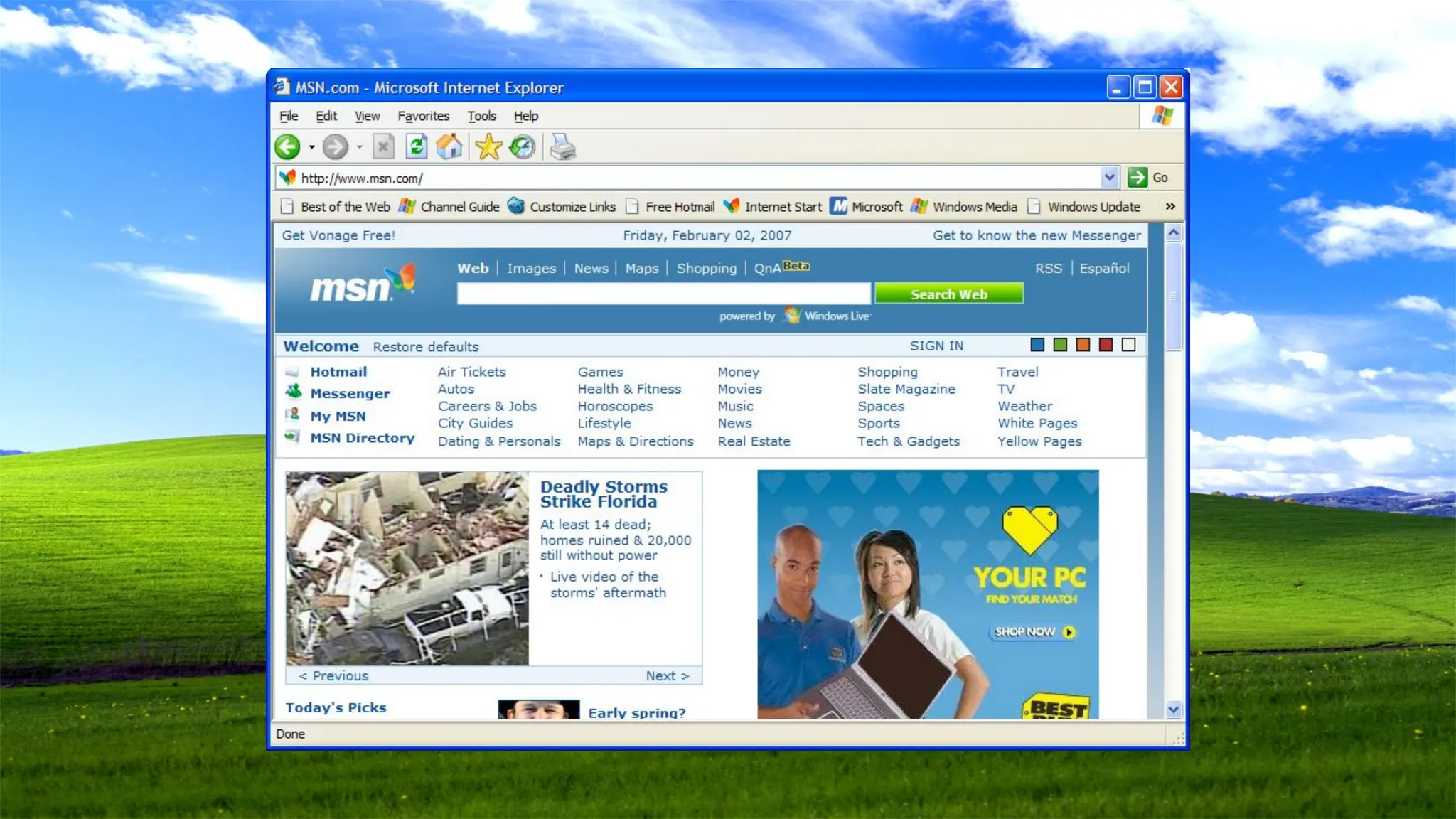Open Español language link
This screenshot has width=1456, height=819.
point(1104,269)
